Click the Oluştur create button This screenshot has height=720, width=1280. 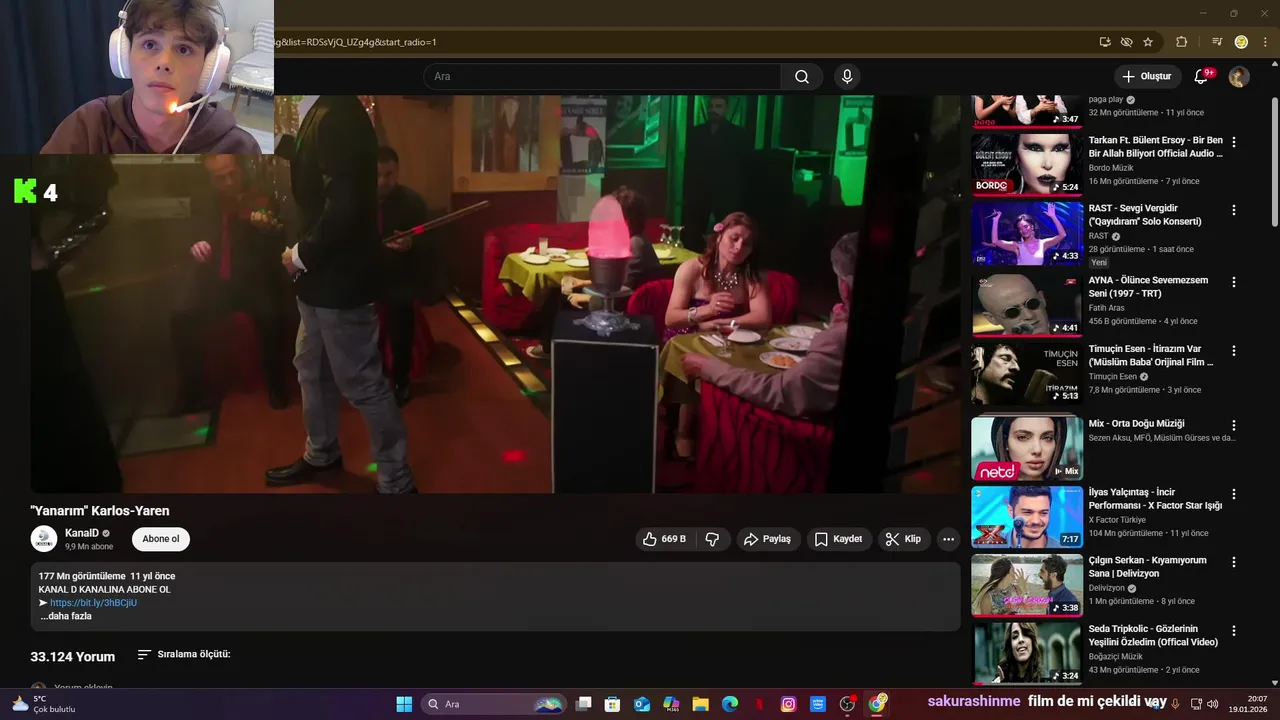pos(1146,77)
